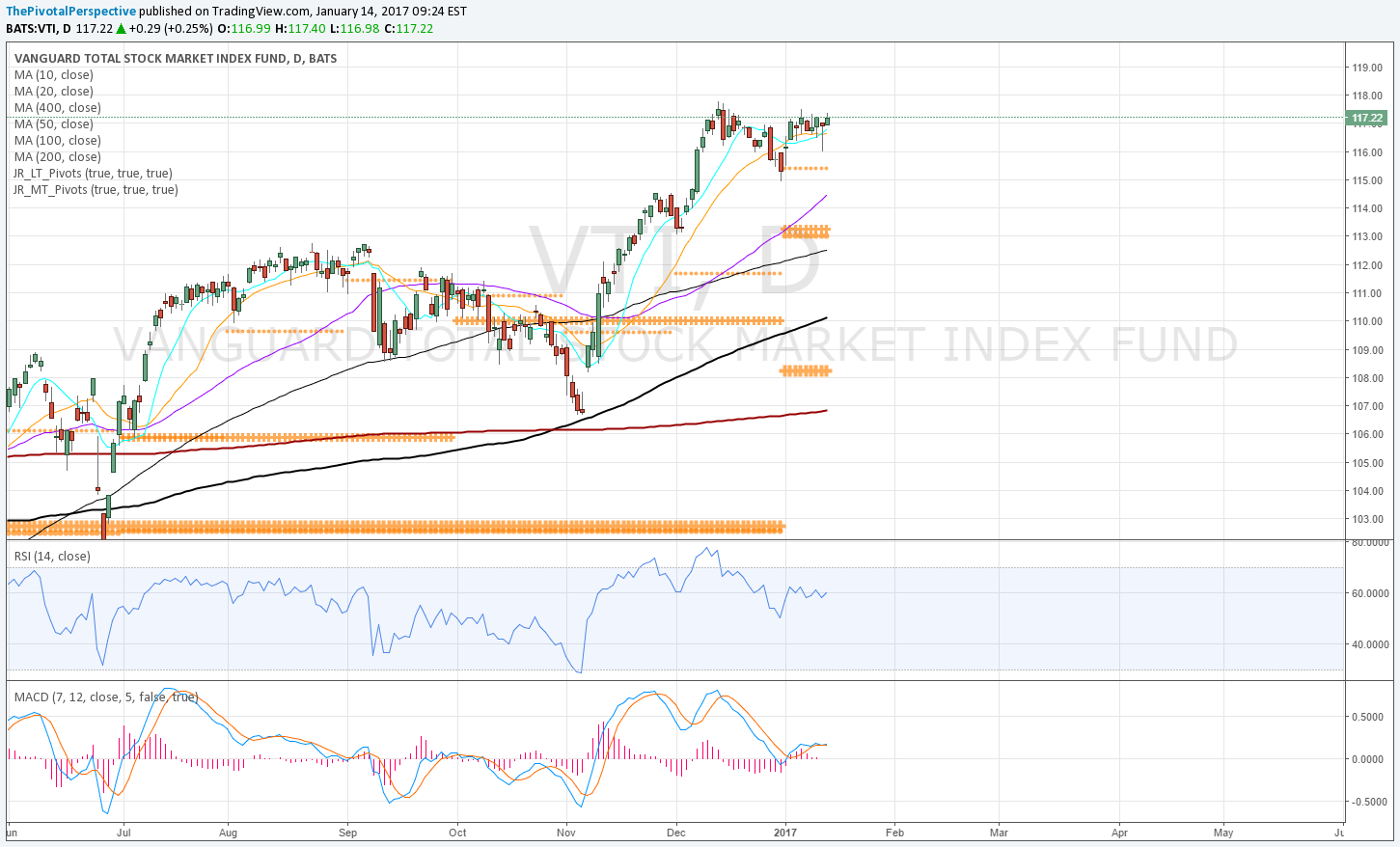Click the 109.00 price axis label
The height and width of the screenshot is (847, 1400).
pyautogui.click(x=1366, y=350)
